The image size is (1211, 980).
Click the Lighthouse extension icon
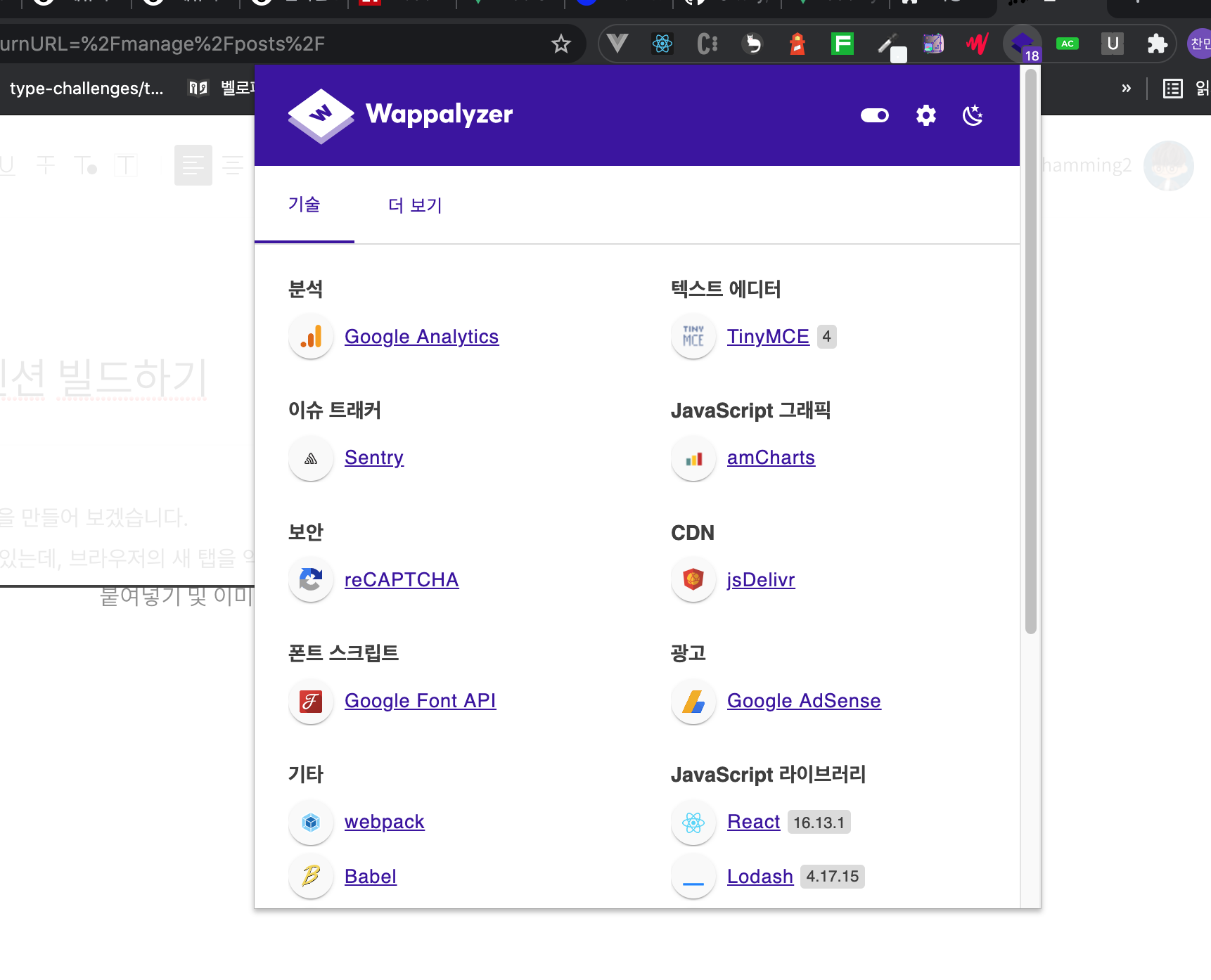(797, 44)
